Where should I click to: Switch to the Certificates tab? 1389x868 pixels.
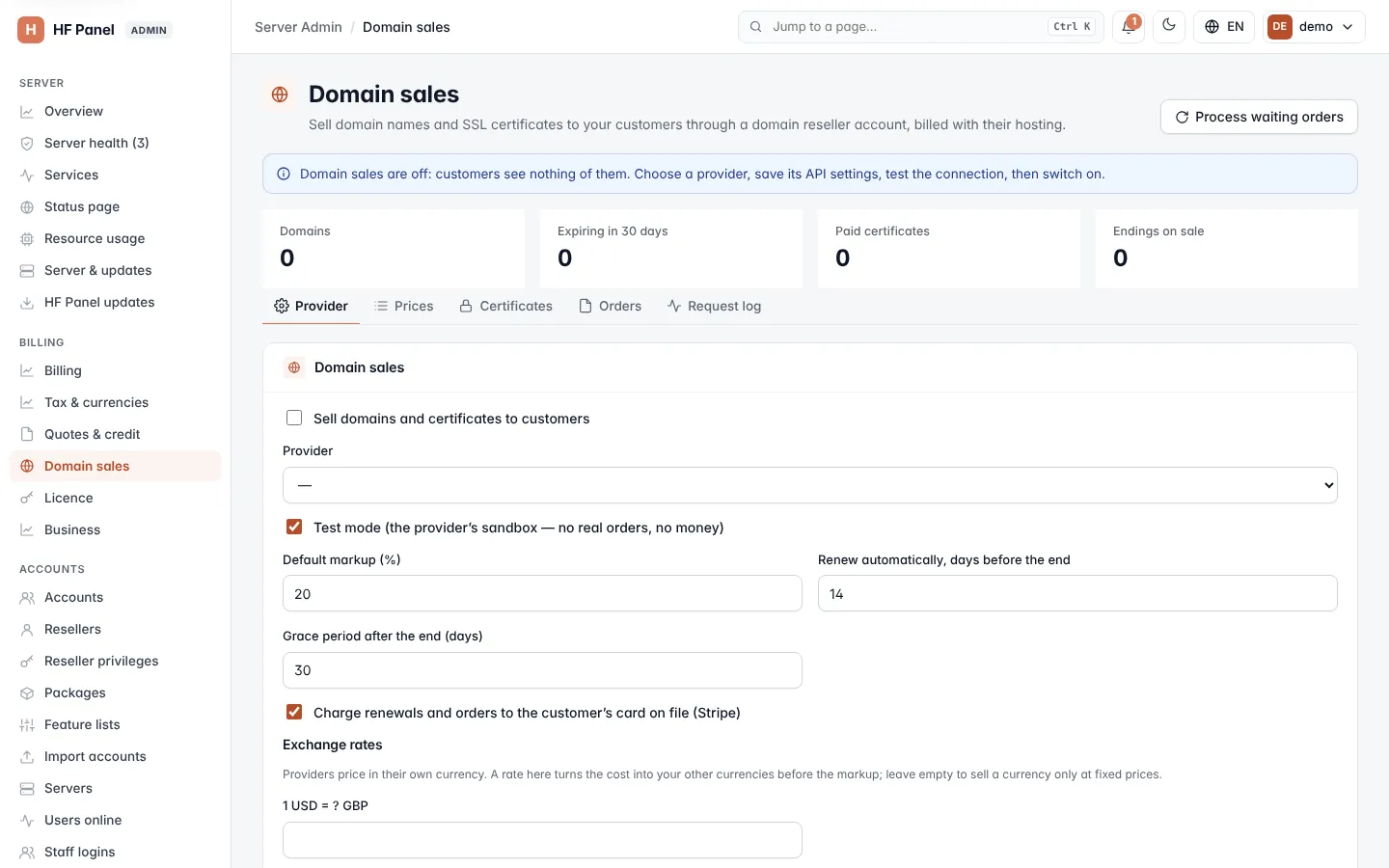click(506, 306)
